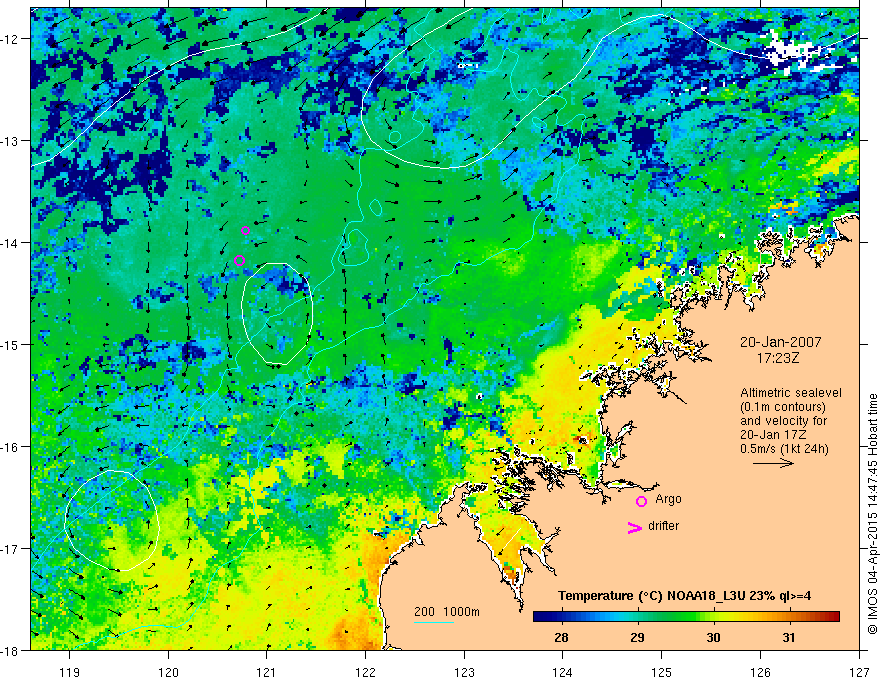This screenshot has width=880, height=680.
Task: Click the '0.5m/s (1kt 24h)' text
Action: pos(785,448)
